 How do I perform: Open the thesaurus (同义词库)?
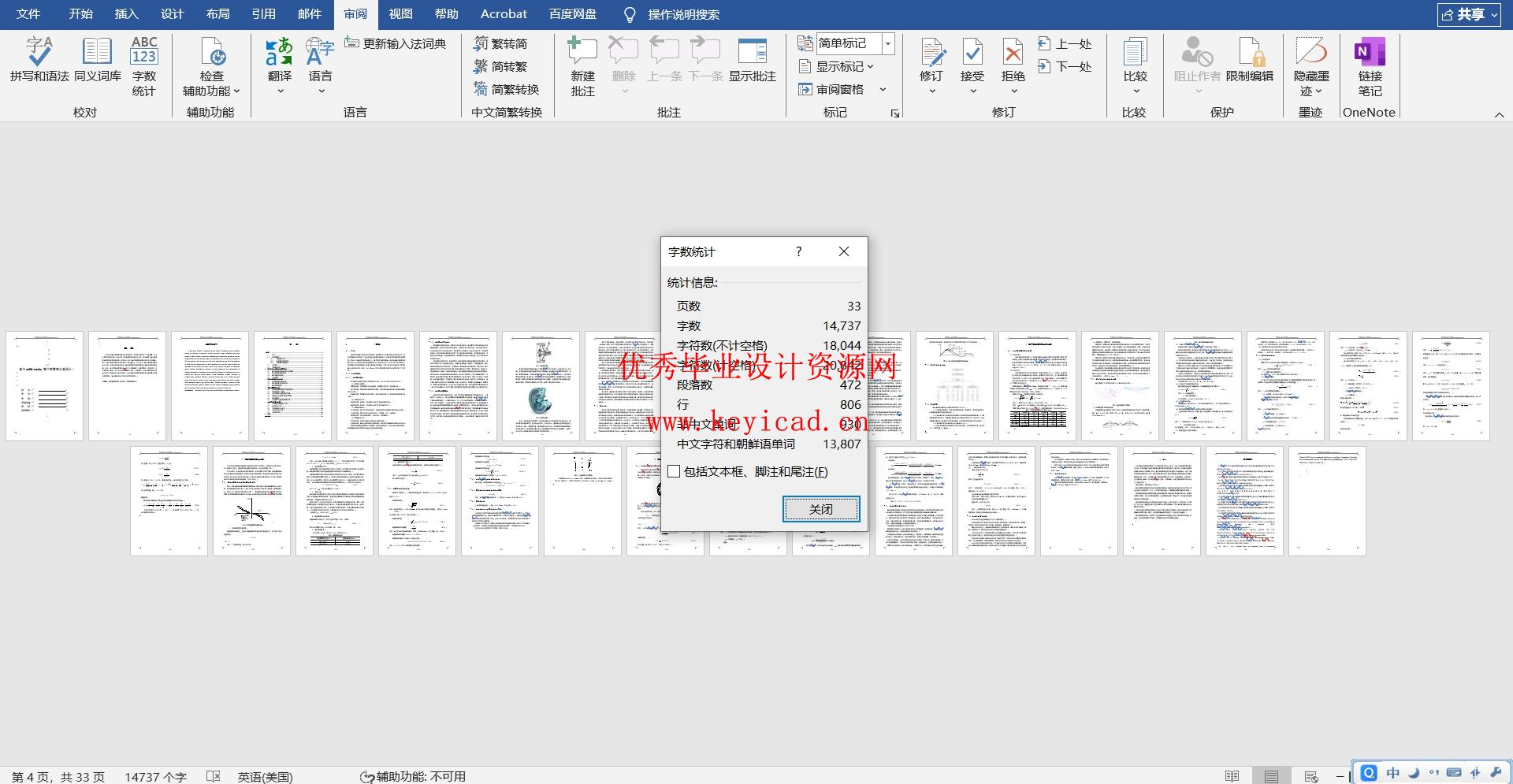pyautogui.click(x=98, y=60)
